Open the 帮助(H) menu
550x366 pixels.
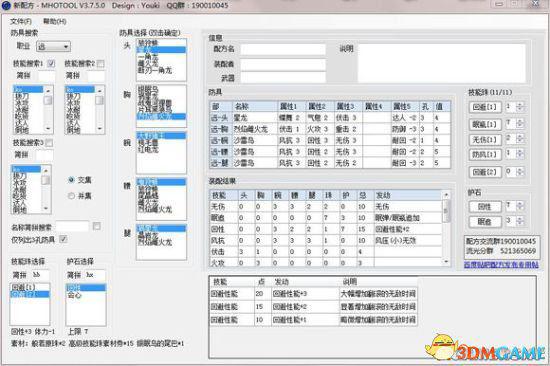pos(55,21)
